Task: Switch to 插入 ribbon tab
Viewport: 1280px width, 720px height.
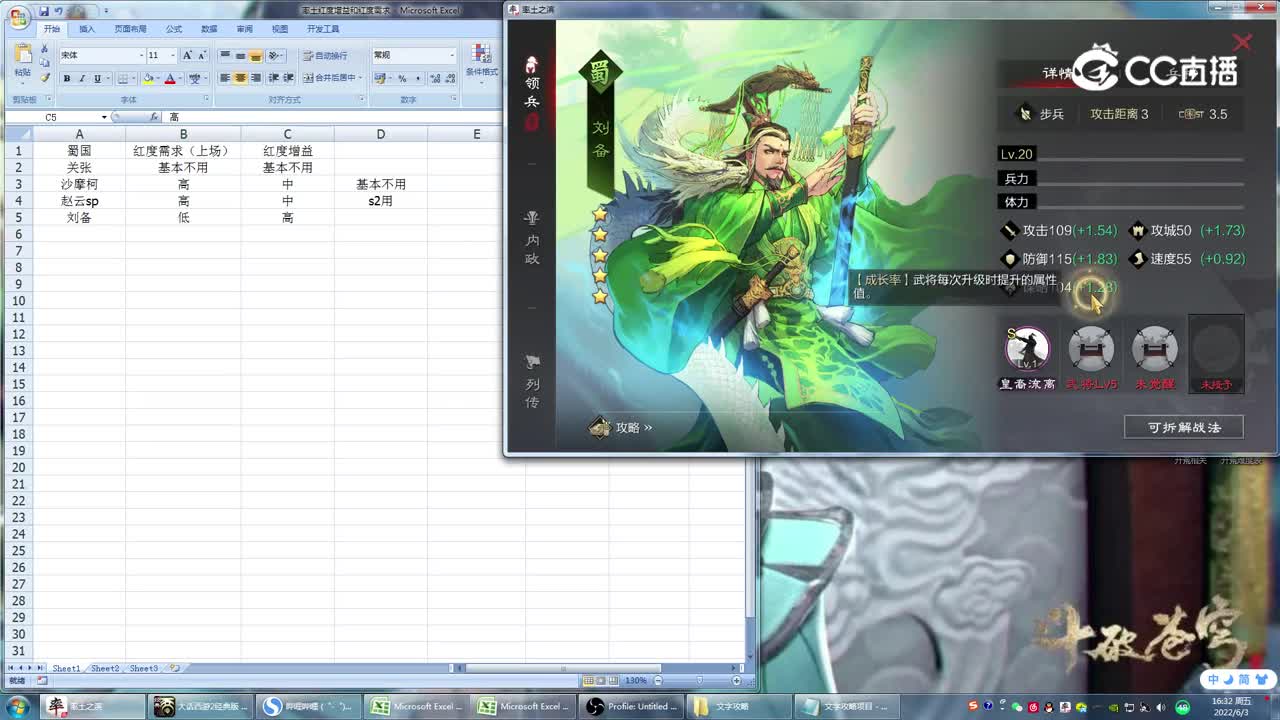Action: (87, 29)
